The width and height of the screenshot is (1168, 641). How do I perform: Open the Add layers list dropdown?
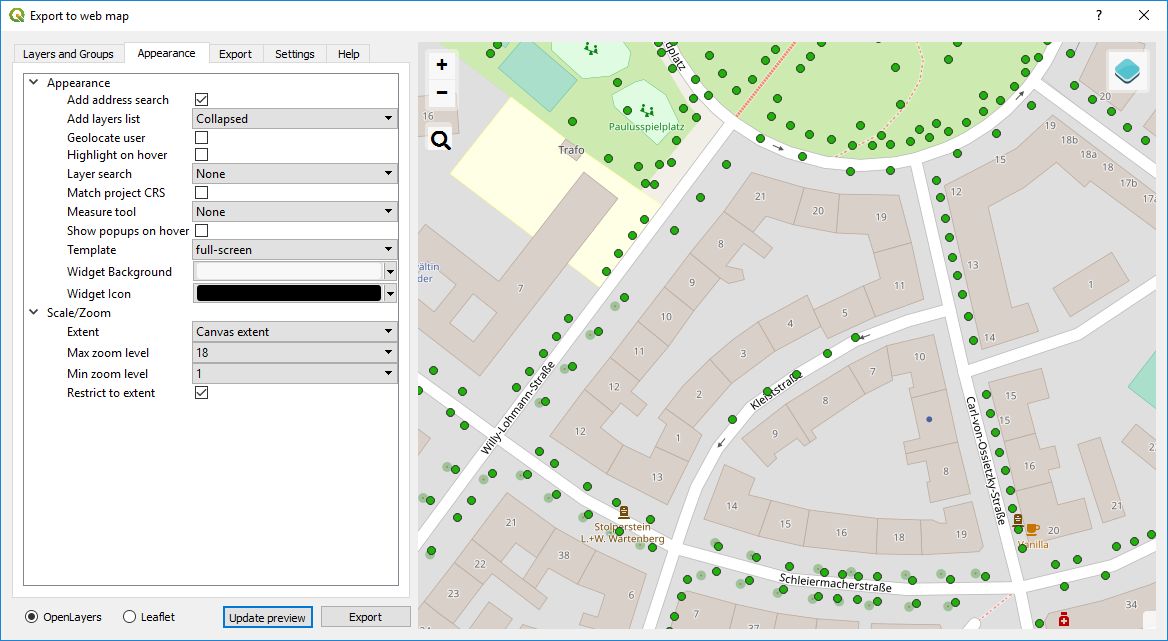tap(294, 119)
